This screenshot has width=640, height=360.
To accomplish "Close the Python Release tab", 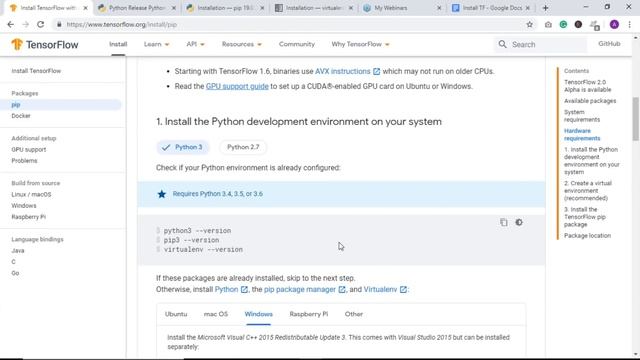I will (174, 8).
